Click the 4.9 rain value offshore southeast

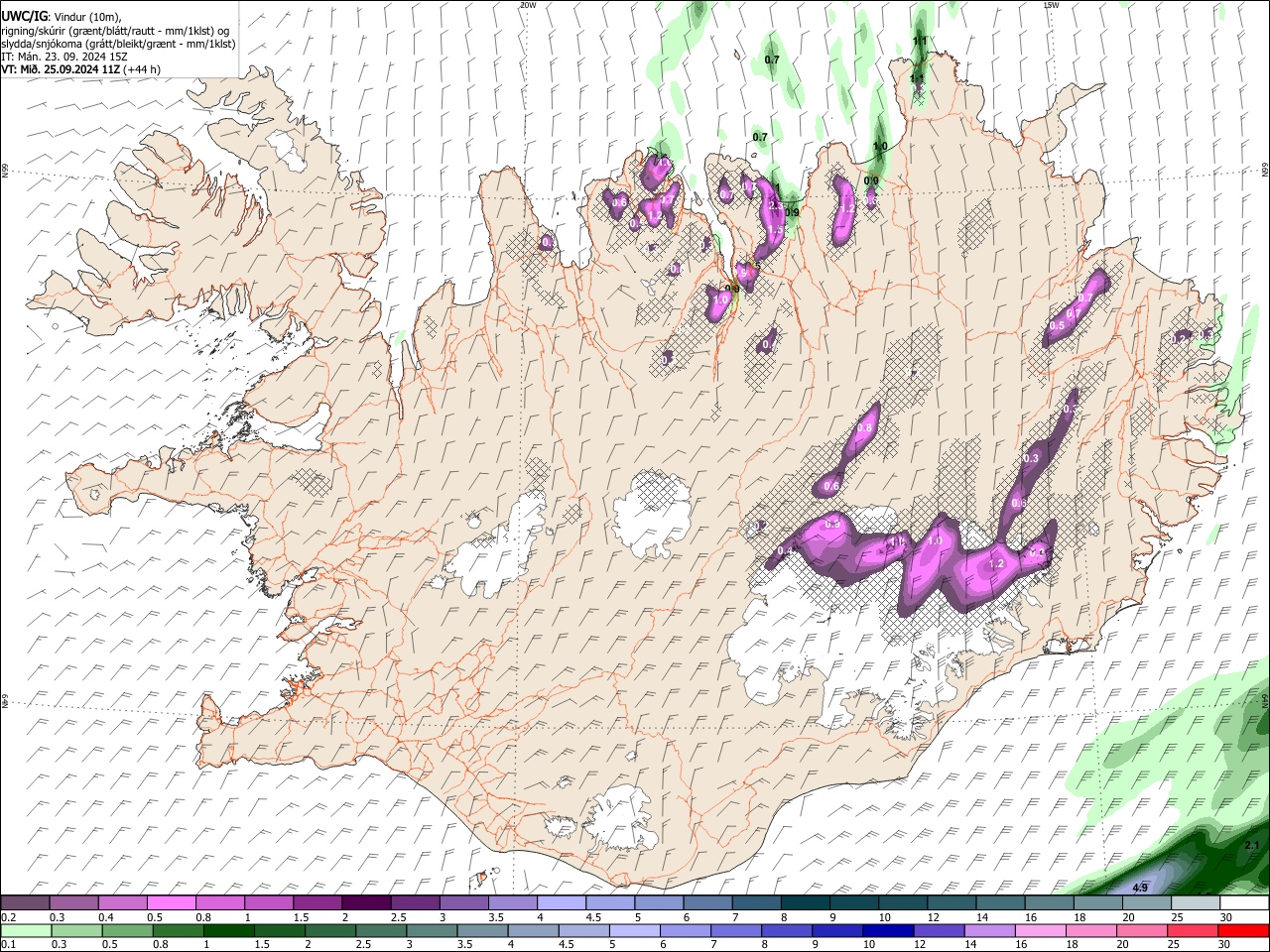pos(1140,888)
